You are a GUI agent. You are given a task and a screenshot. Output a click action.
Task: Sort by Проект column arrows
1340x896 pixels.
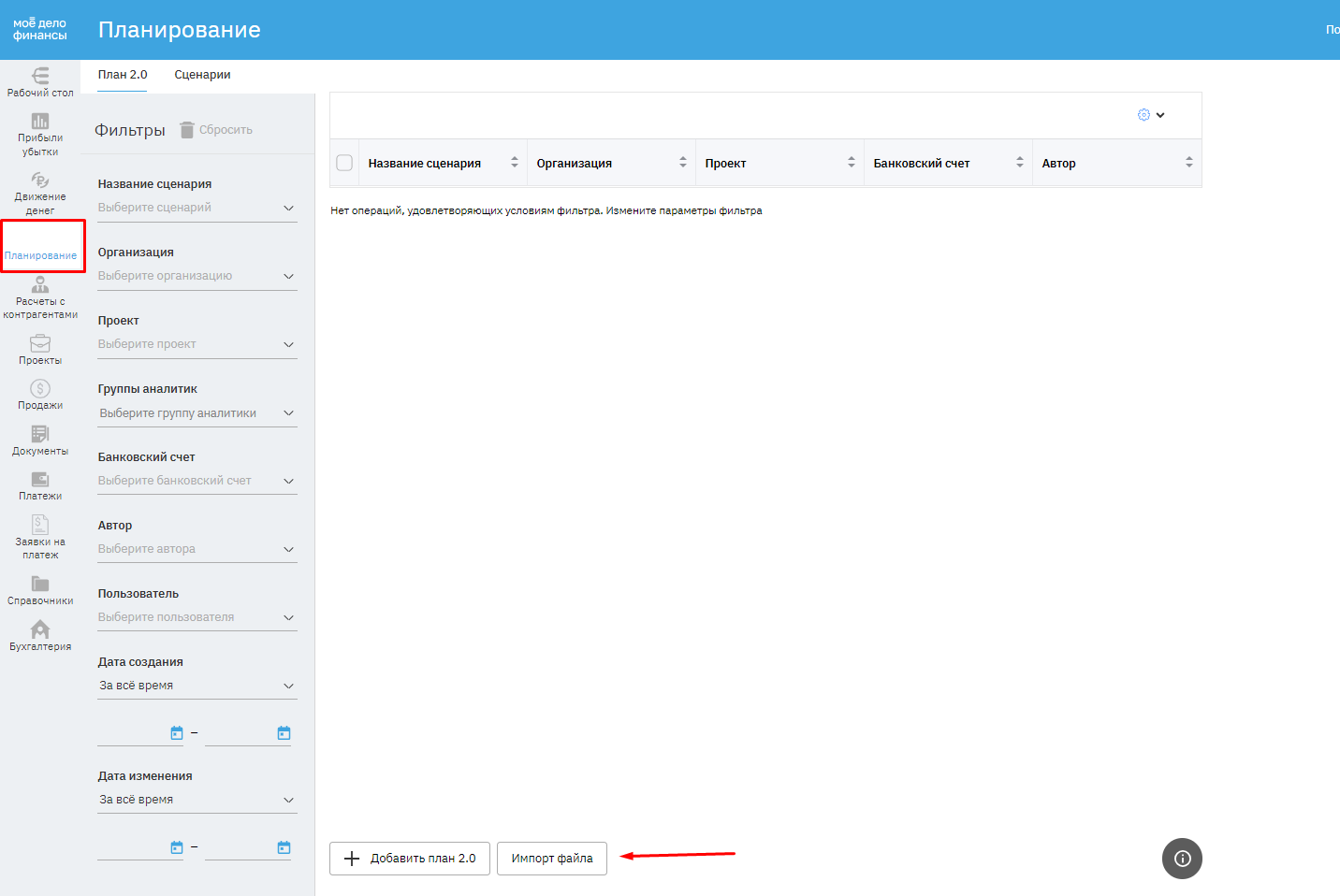pyautogui.click(x=852, y=163)
